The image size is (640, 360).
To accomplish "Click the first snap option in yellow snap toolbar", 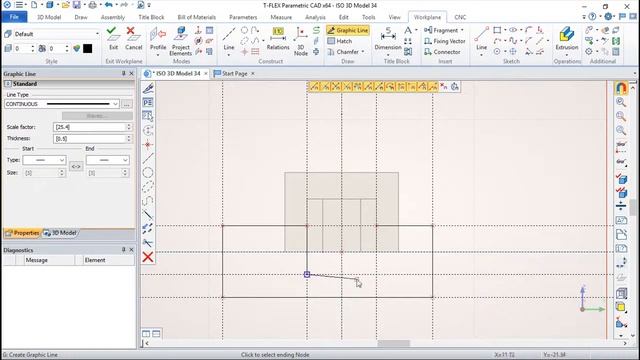I will [x=314, y=87].
